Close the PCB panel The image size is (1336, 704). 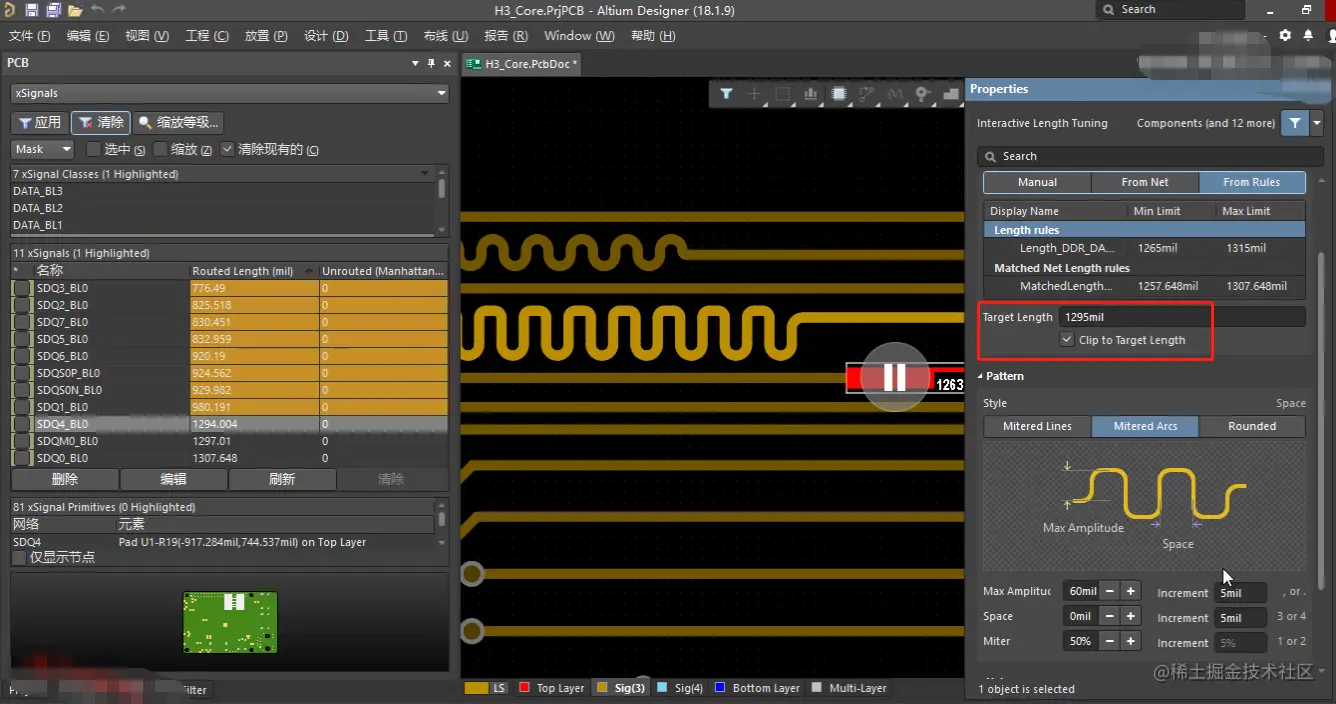[x=447, y=63]
